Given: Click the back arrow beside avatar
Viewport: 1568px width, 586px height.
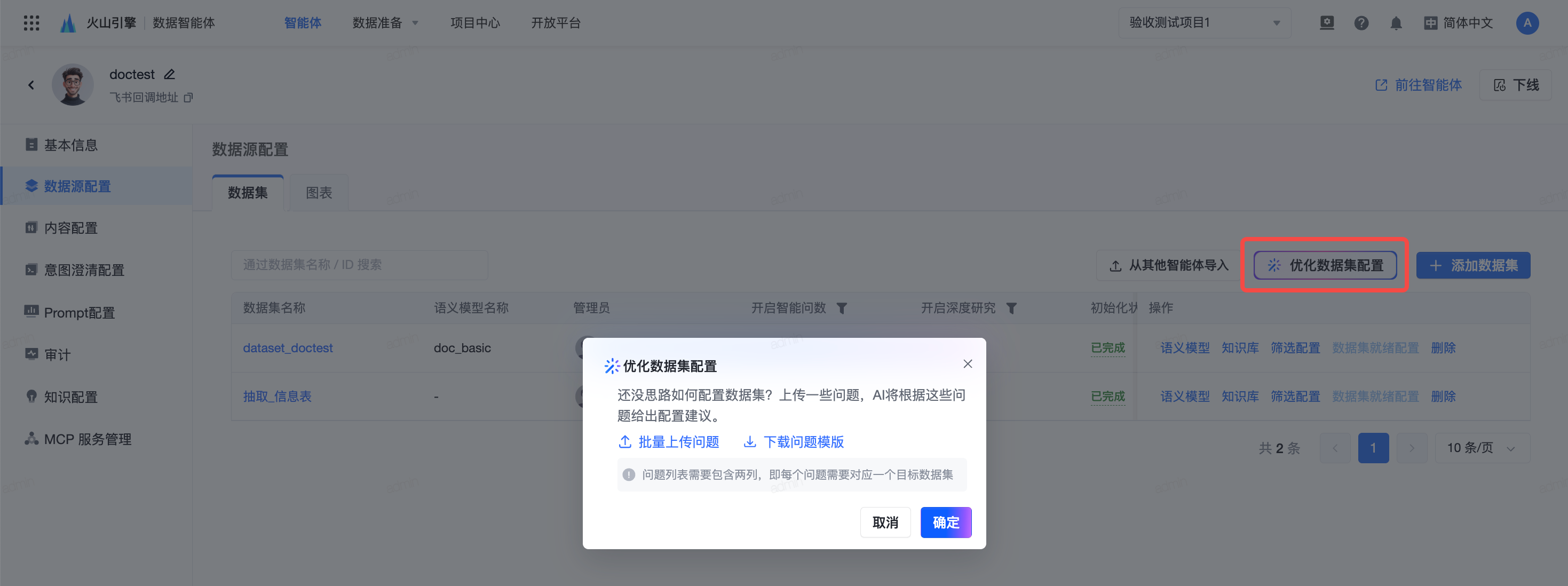Looking at the screenshot, I should pos(31,85).
